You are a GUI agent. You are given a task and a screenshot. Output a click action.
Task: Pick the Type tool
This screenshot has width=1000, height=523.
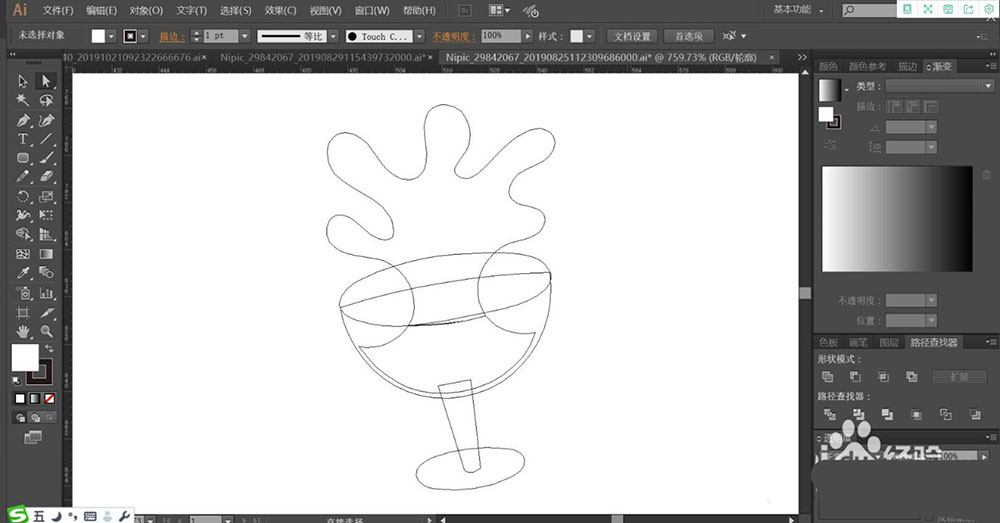tap(23, 138)
